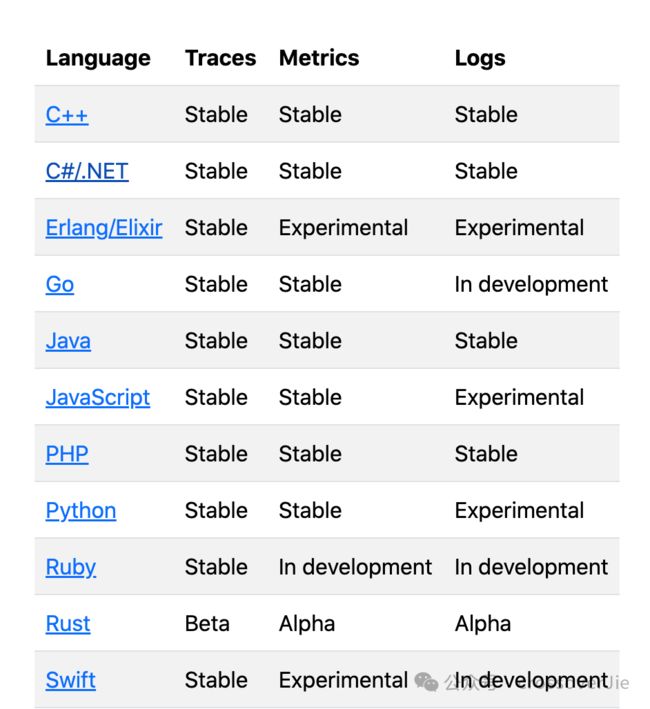The width and height of the screenshot is (650, 709).
Task: Click Erlang/Elixir's Experimental metrics cell
Action: click(344, 227)
